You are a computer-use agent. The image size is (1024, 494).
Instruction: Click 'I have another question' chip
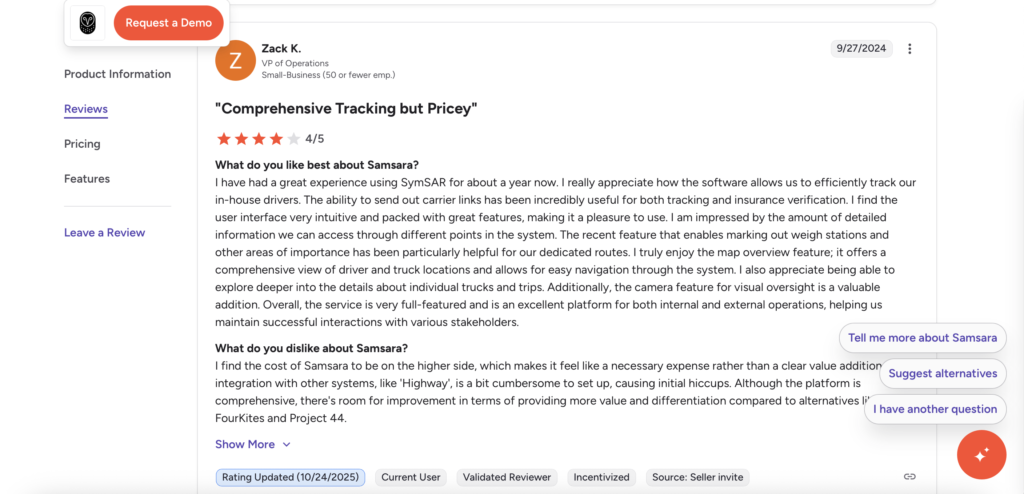pyautogui.click(x=934, y=409)
